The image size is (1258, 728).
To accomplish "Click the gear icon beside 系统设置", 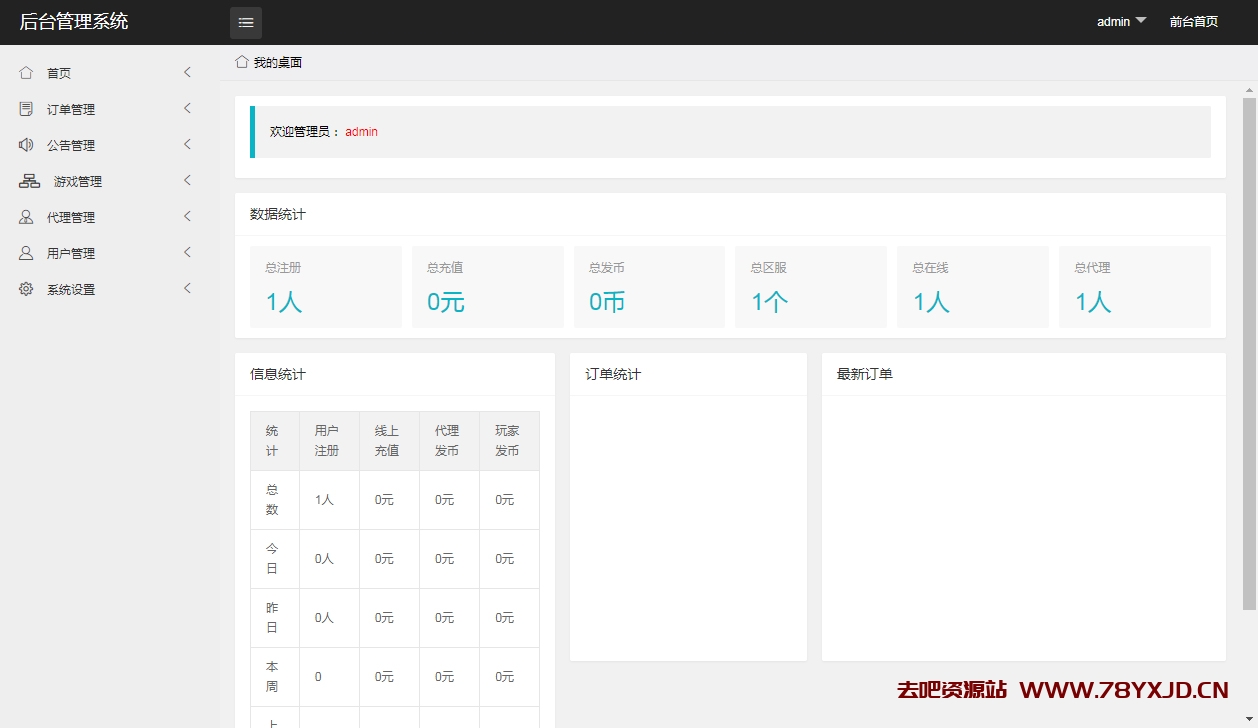I will [26, 289].
